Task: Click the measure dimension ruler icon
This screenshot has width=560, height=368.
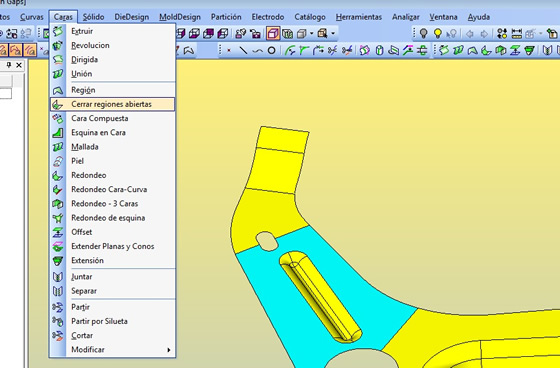Action: (x=516, y=34)
